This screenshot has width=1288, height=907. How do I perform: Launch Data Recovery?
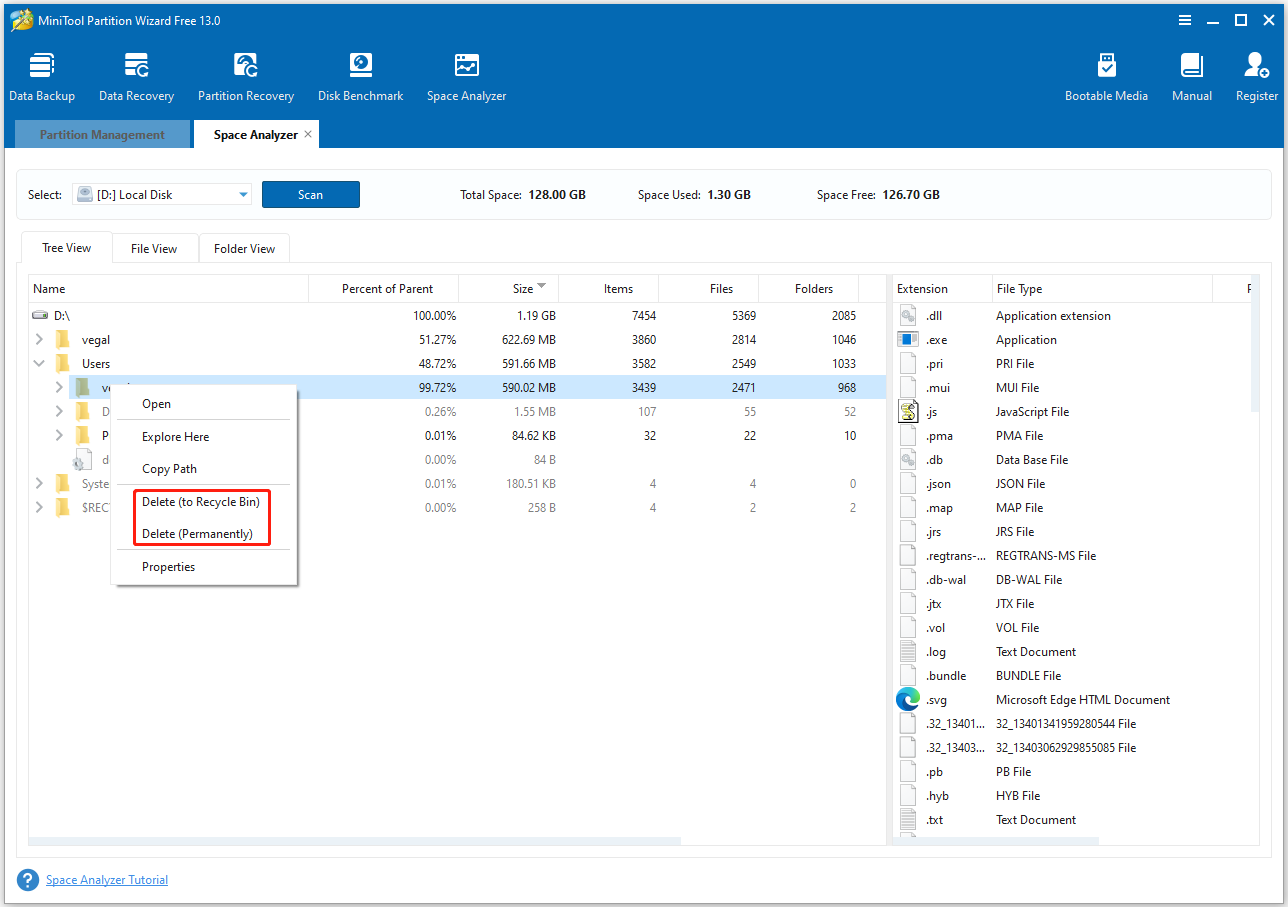point(136,75)
